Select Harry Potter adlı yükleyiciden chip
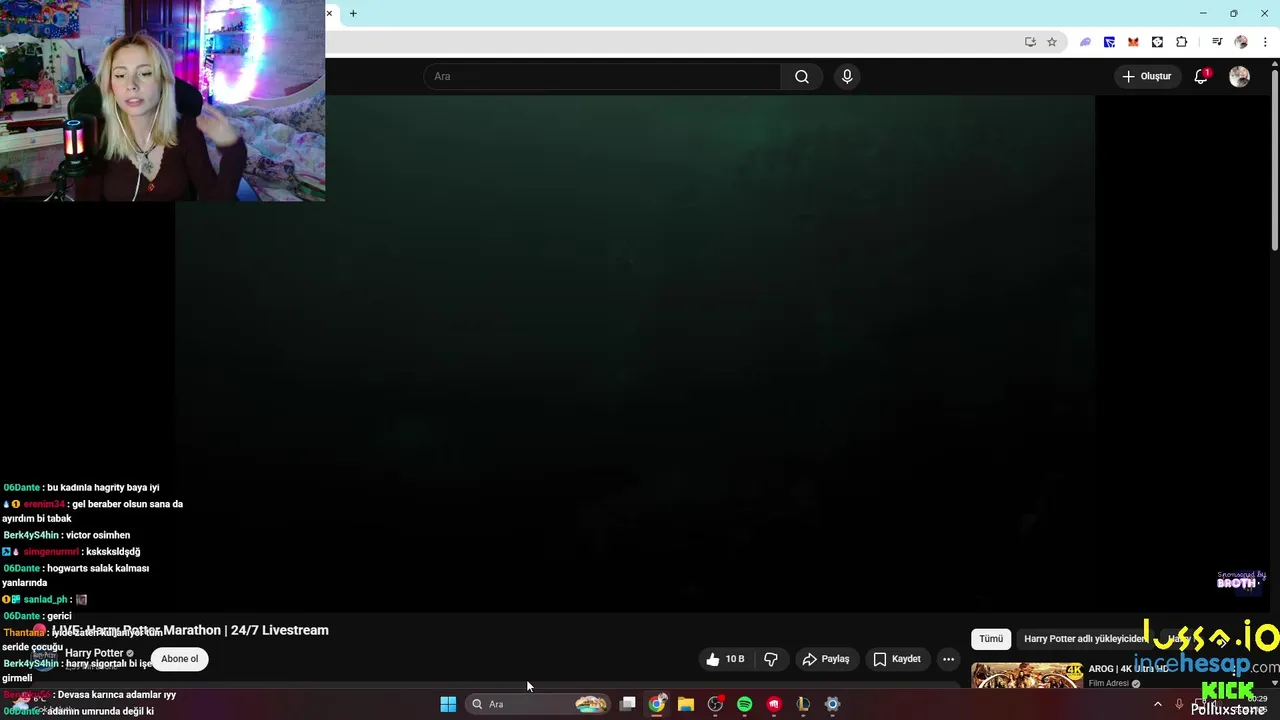This screenshot has width=1280, height=720. click(x=1084, y=639)
